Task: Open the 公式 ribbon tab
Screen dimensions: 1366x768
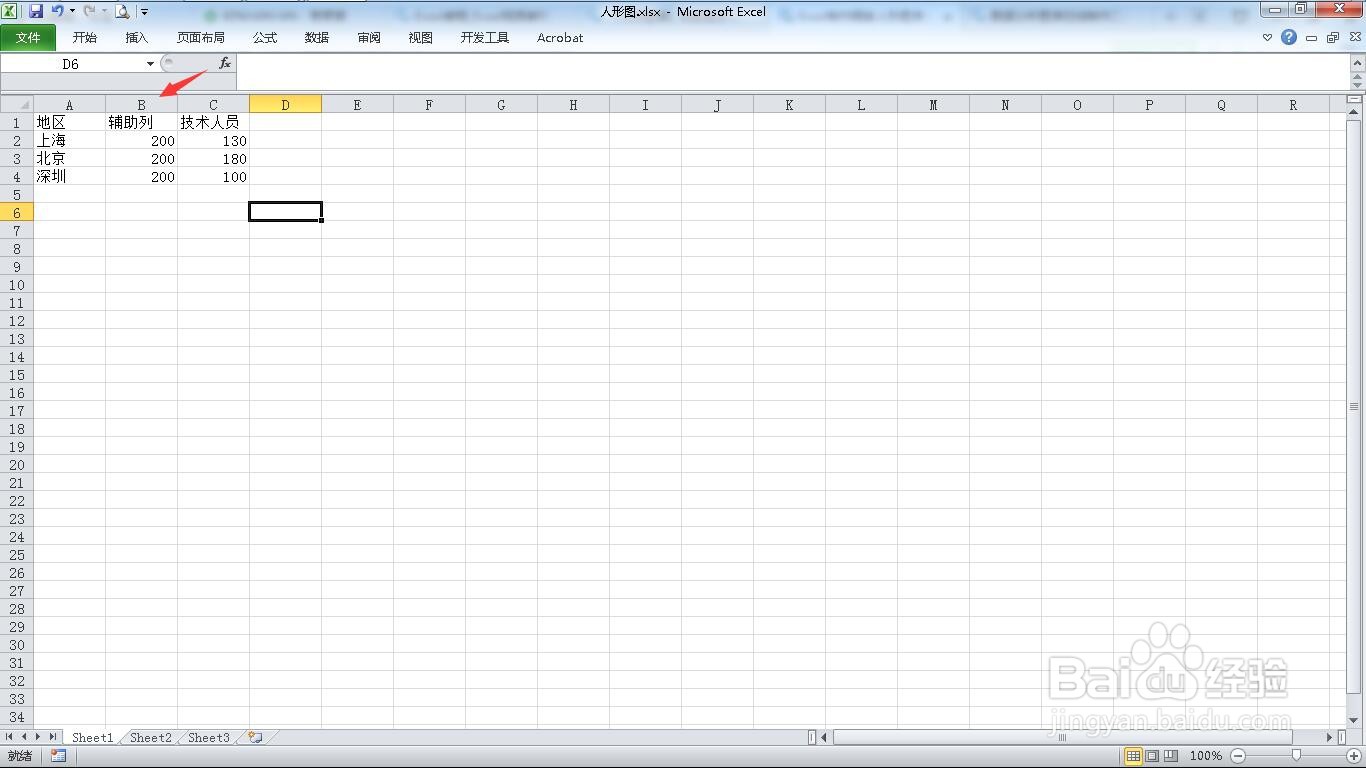Action: (x=265, y=38)
